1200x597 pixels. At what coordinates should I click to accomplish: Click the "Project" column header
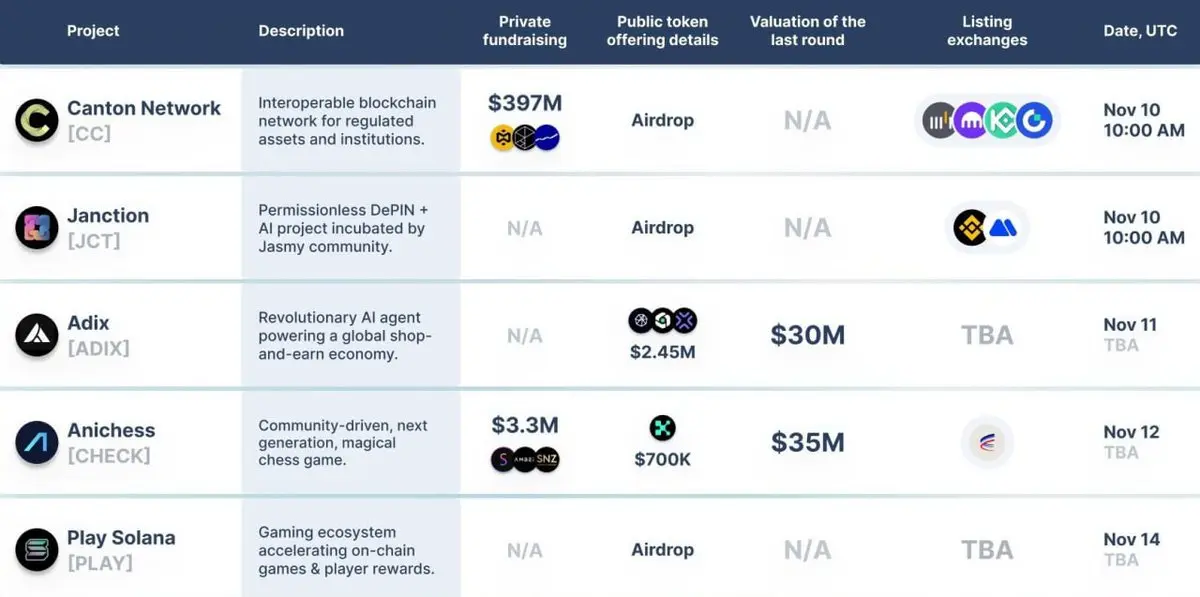point(93,31)
